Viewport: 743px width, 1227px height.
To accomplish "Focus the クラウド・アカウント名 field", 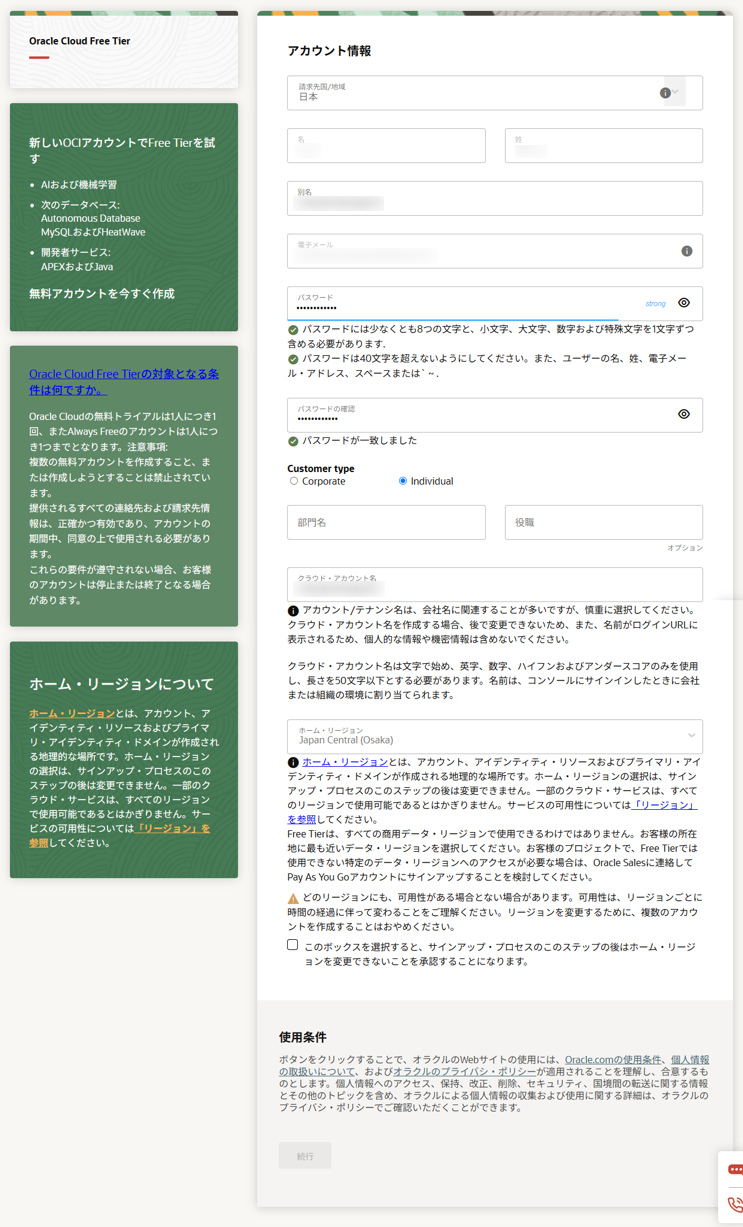I will (x=495, y=584).
